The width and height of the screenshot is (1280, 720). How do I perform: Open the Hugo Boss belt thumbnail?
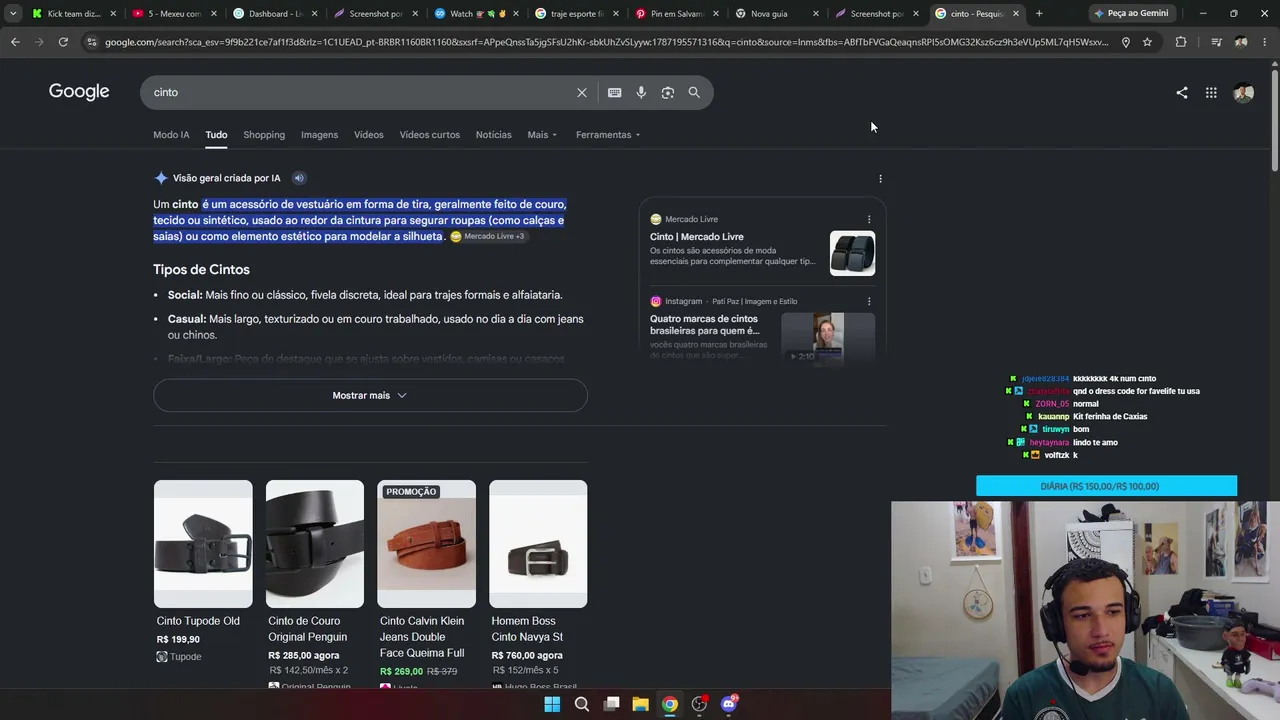[538, 544]
